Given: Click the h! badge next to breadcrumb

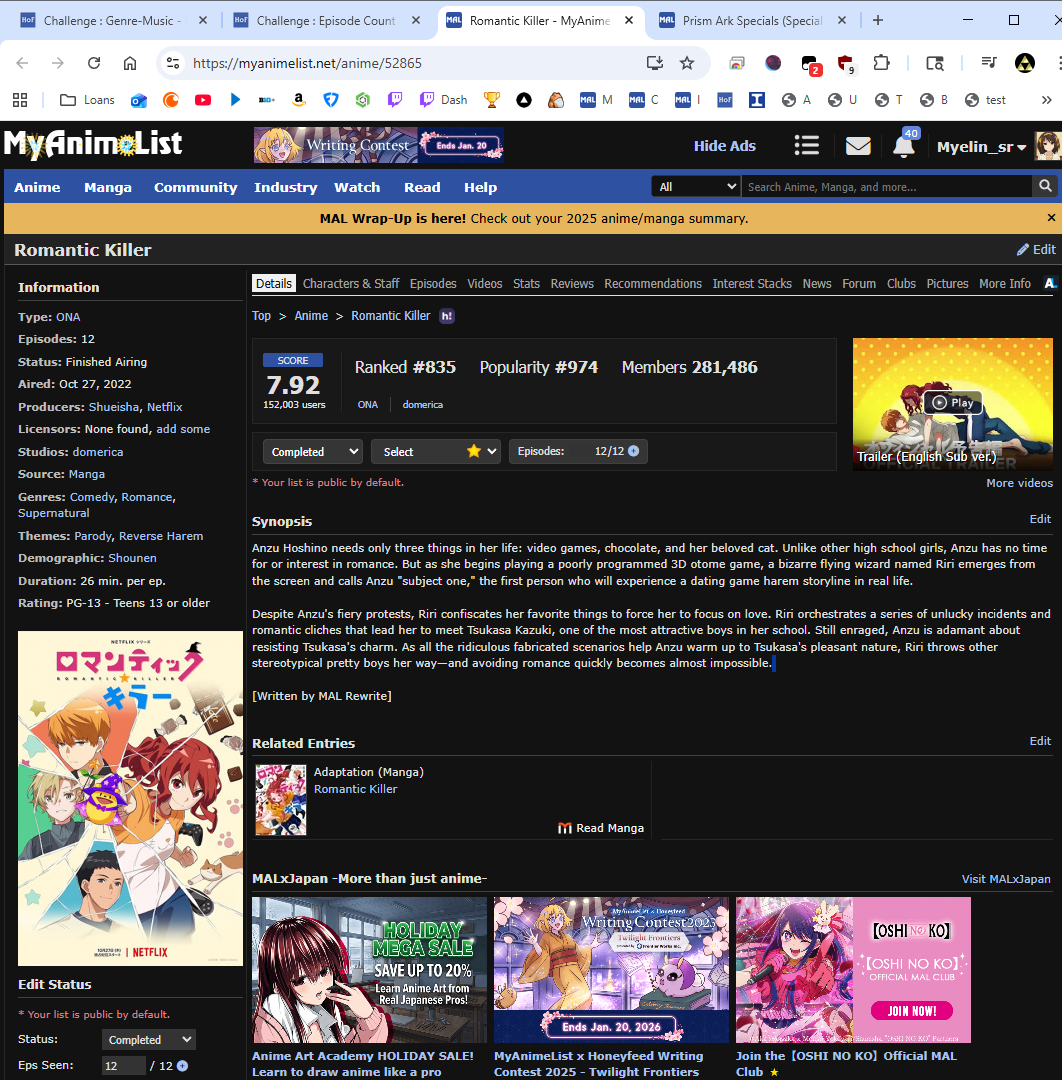Looking at the screenshot, I should point(447,316).
